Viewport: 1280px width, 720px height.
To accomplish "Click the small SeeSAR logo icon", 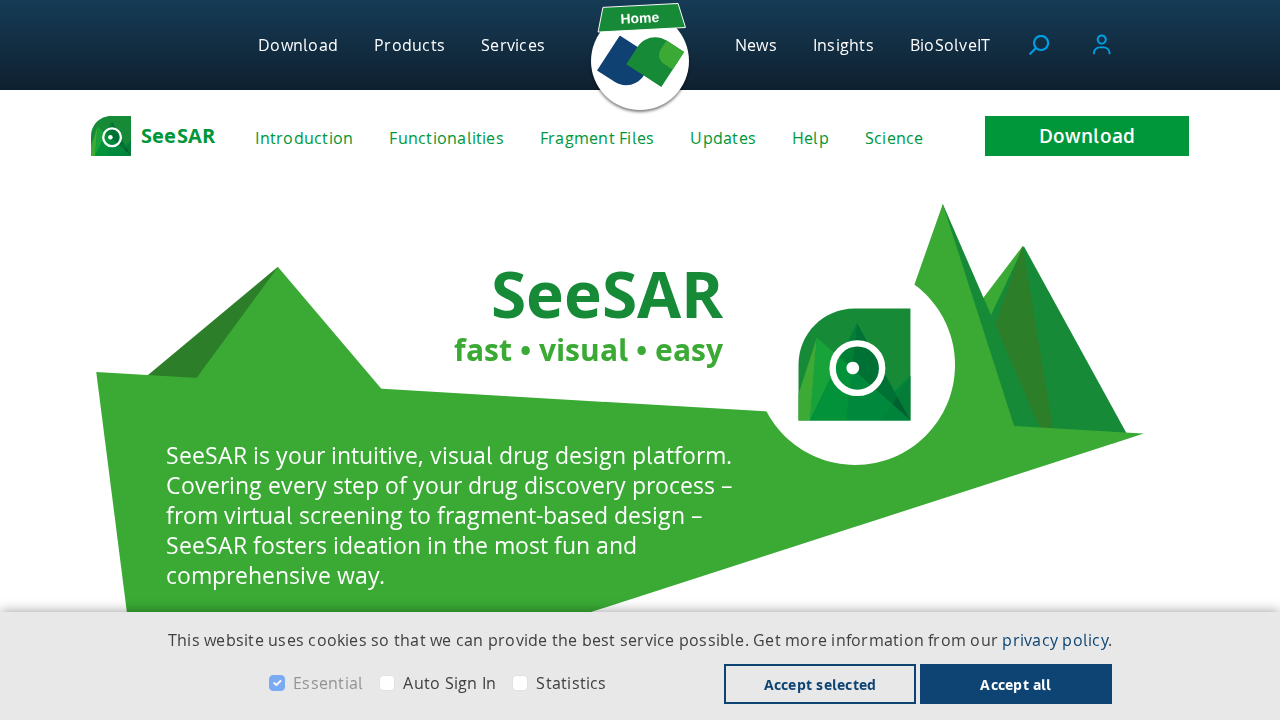I will [111, 136].
